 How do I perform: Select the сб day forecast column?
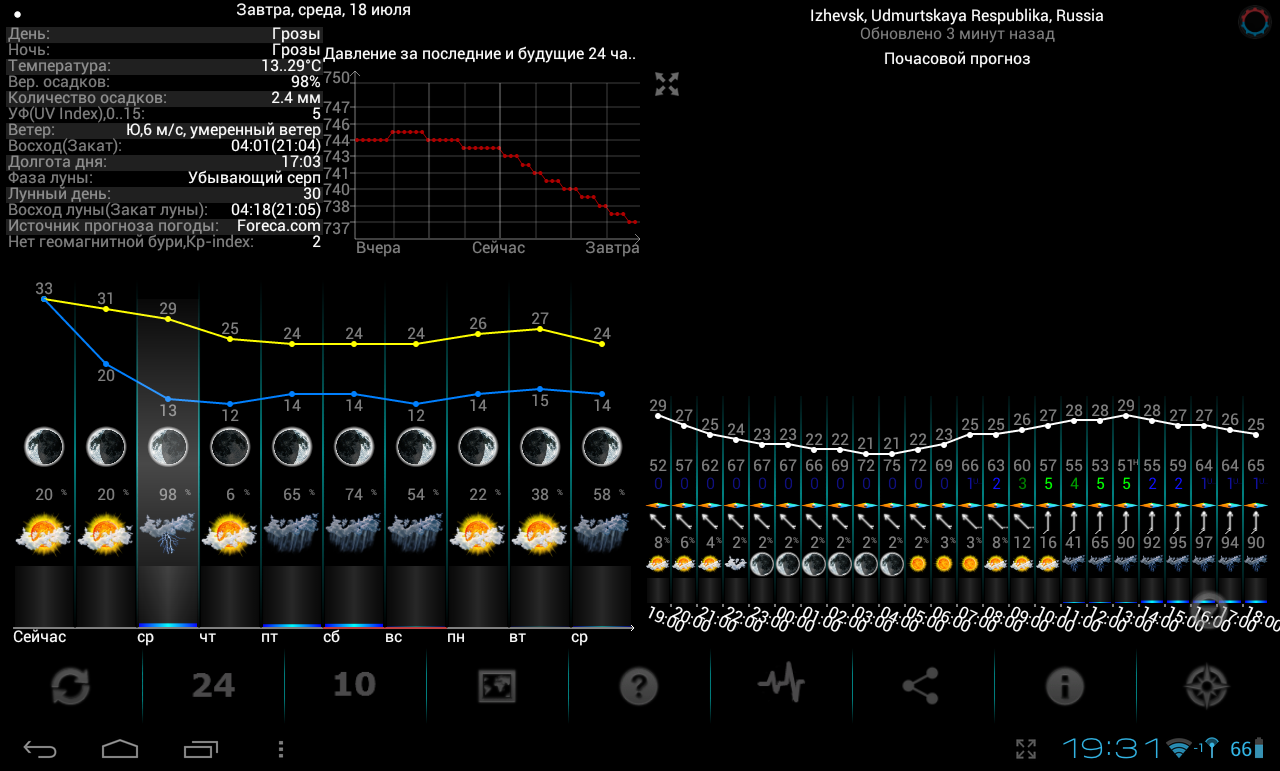[x=354, y=460]
